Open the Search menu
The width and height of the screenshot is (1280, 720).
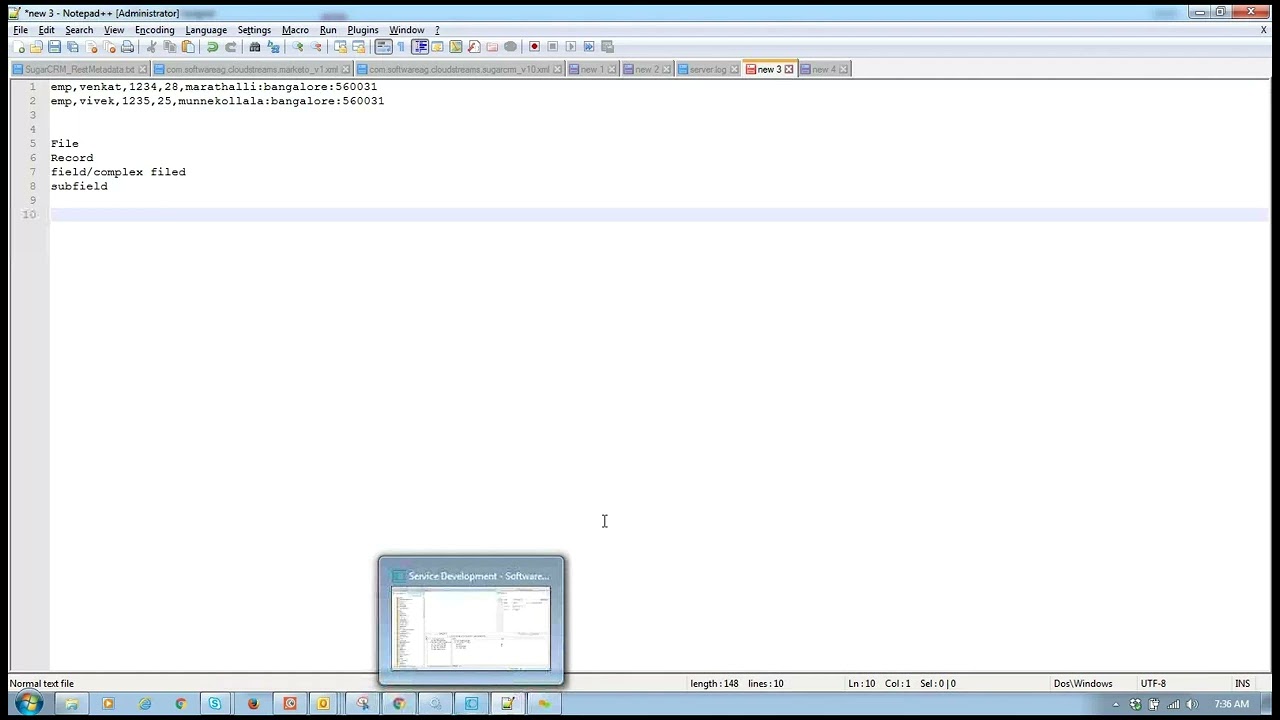pyautogui.click(x=79, y=30)
